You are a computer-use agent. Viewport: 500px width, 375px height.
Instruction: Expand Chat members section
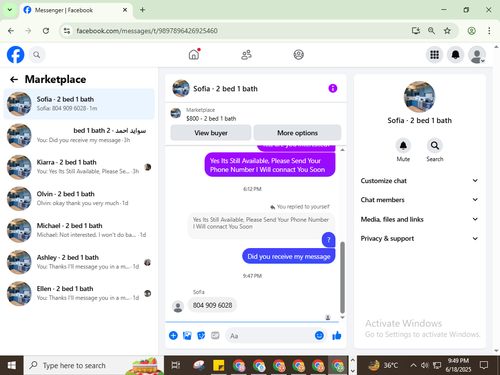pyautogui.click(x=419, y=200)
